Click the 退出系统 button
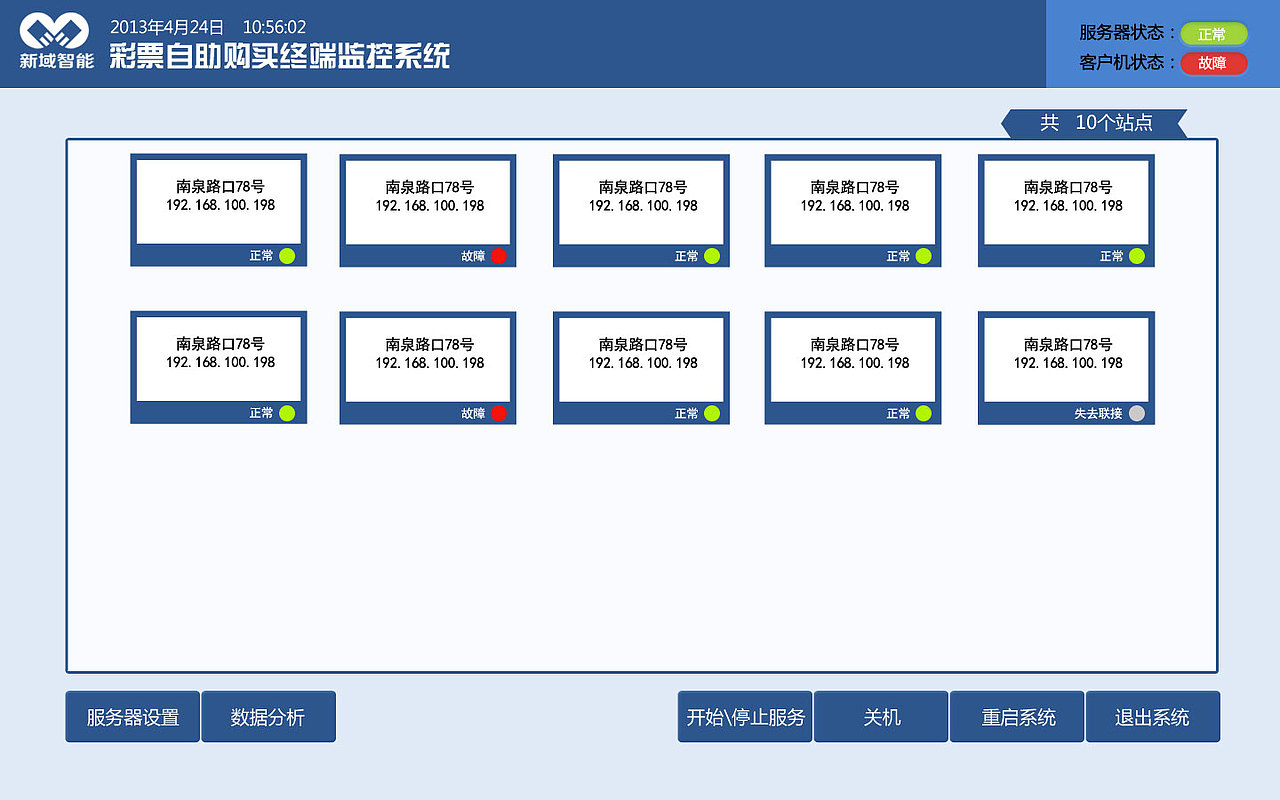The height and width of the screenshot is (800, 1280). [x=1153, y=717]
